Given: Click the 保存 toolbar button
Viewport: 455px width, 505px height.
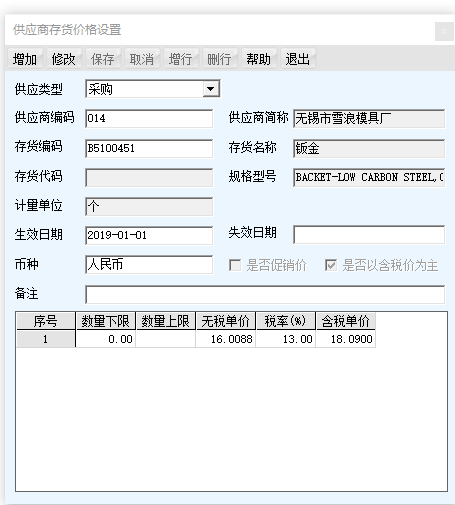Looking at the screenshot, I should pos(103,59).
